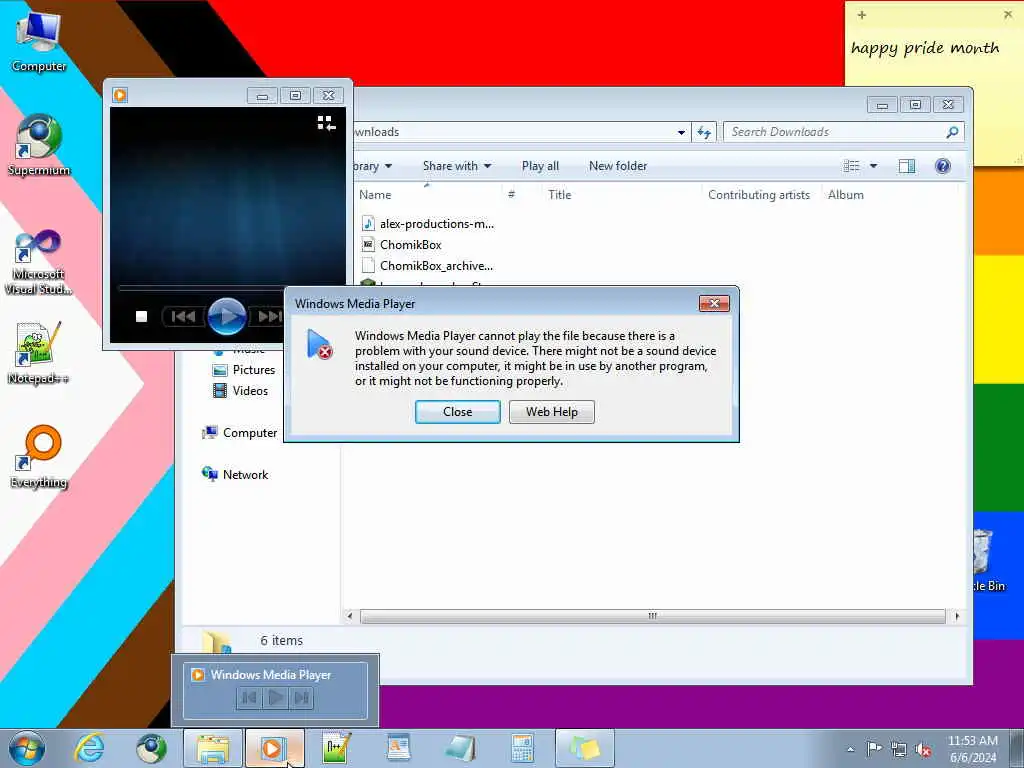Click the Notepad icon on the taskbar
The width and height of the screenshot is (1024, 768).
(x=460, y=748)
